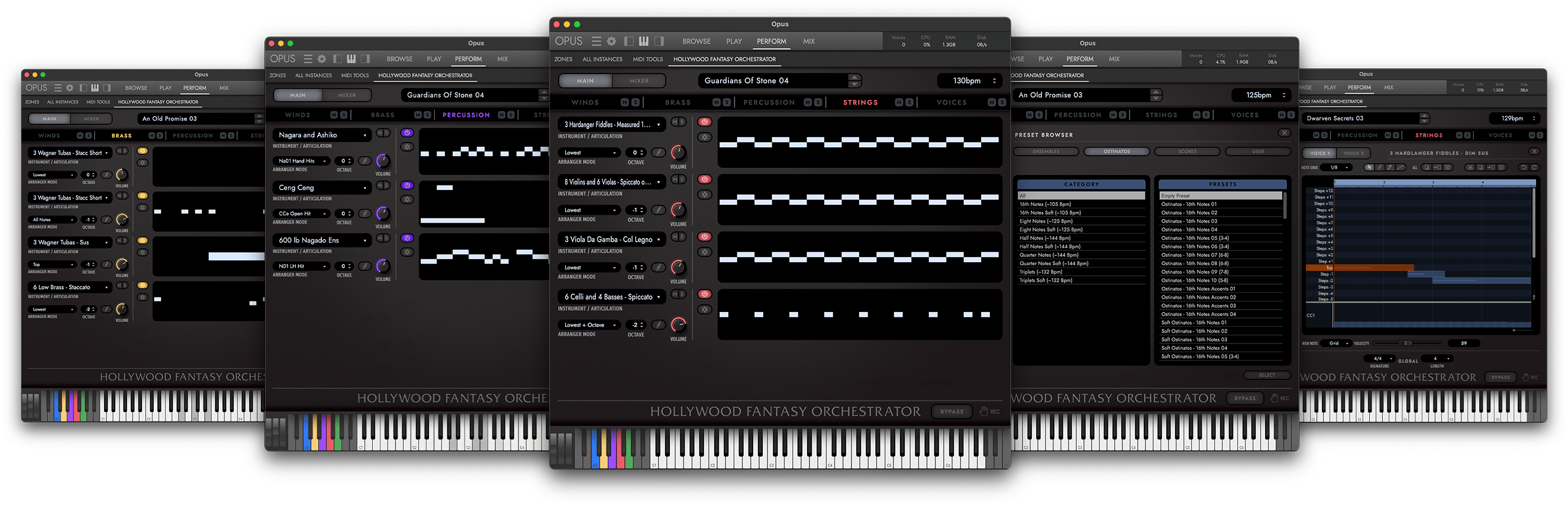1568x505 pixels.
Task: Toggle power for 3 Hardanger Fiddles track
Action: click(x=705, y=123)
